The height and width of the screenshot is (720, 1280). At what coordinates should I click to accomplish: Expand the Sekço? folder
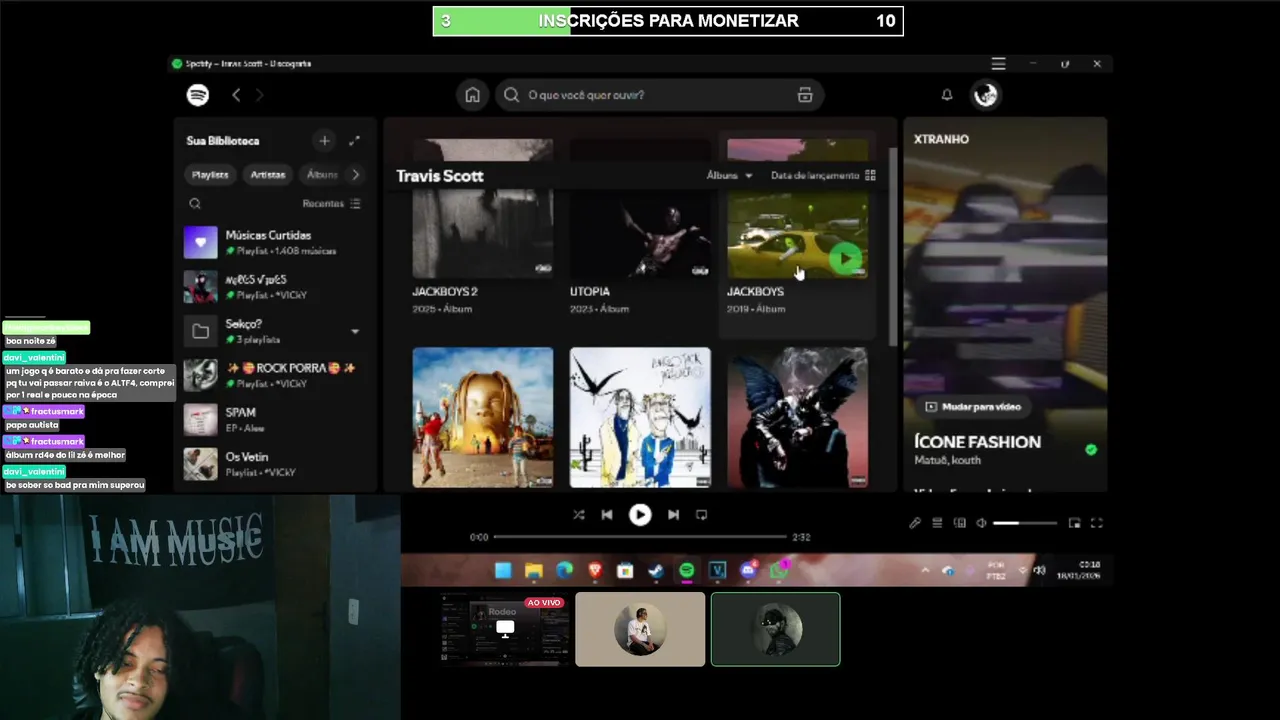click(355, 331)
